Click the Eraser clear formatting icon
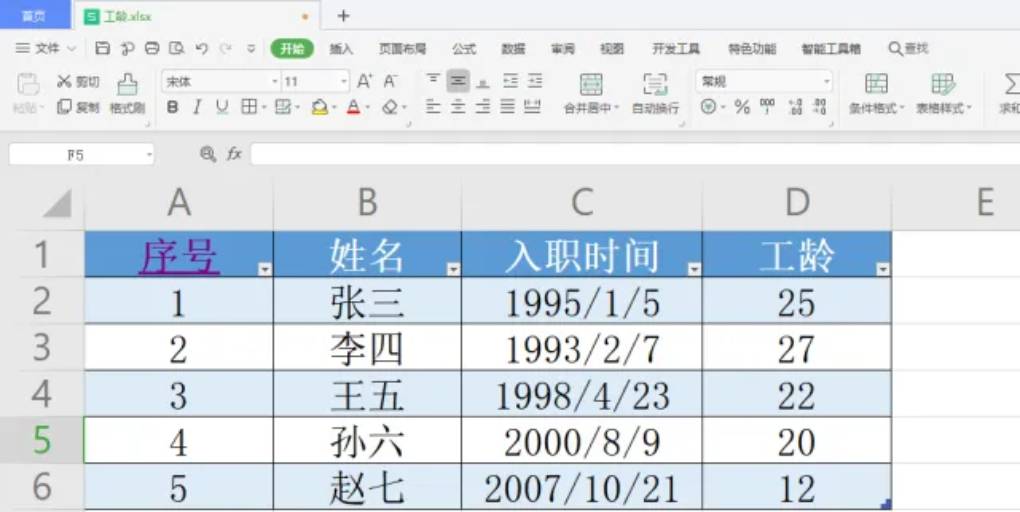1020x512 pixels. click(x=390, y=107)
